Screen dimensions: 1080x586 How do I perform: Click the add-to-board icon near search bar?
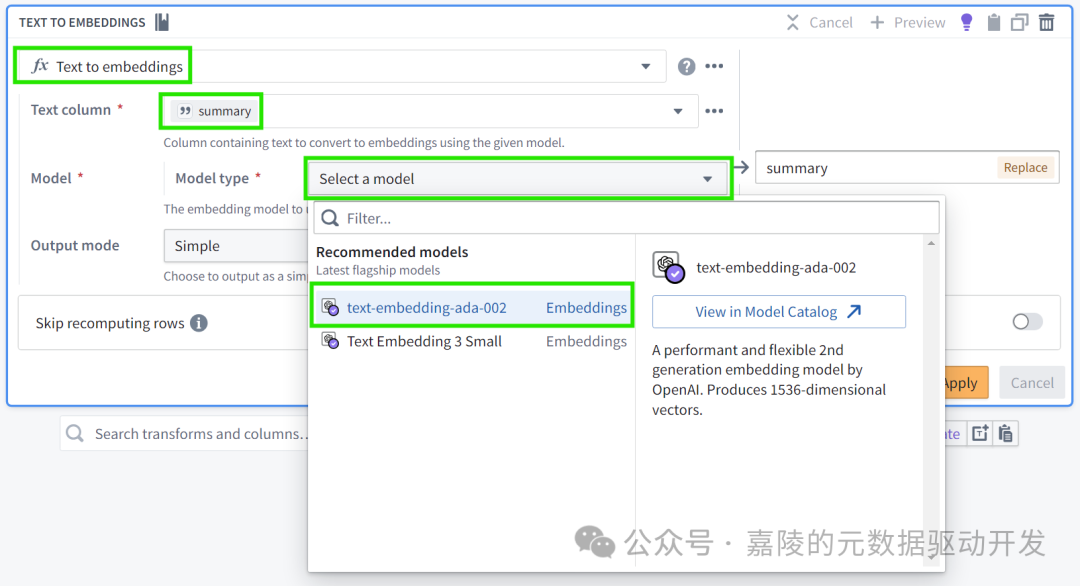point(980,434)
